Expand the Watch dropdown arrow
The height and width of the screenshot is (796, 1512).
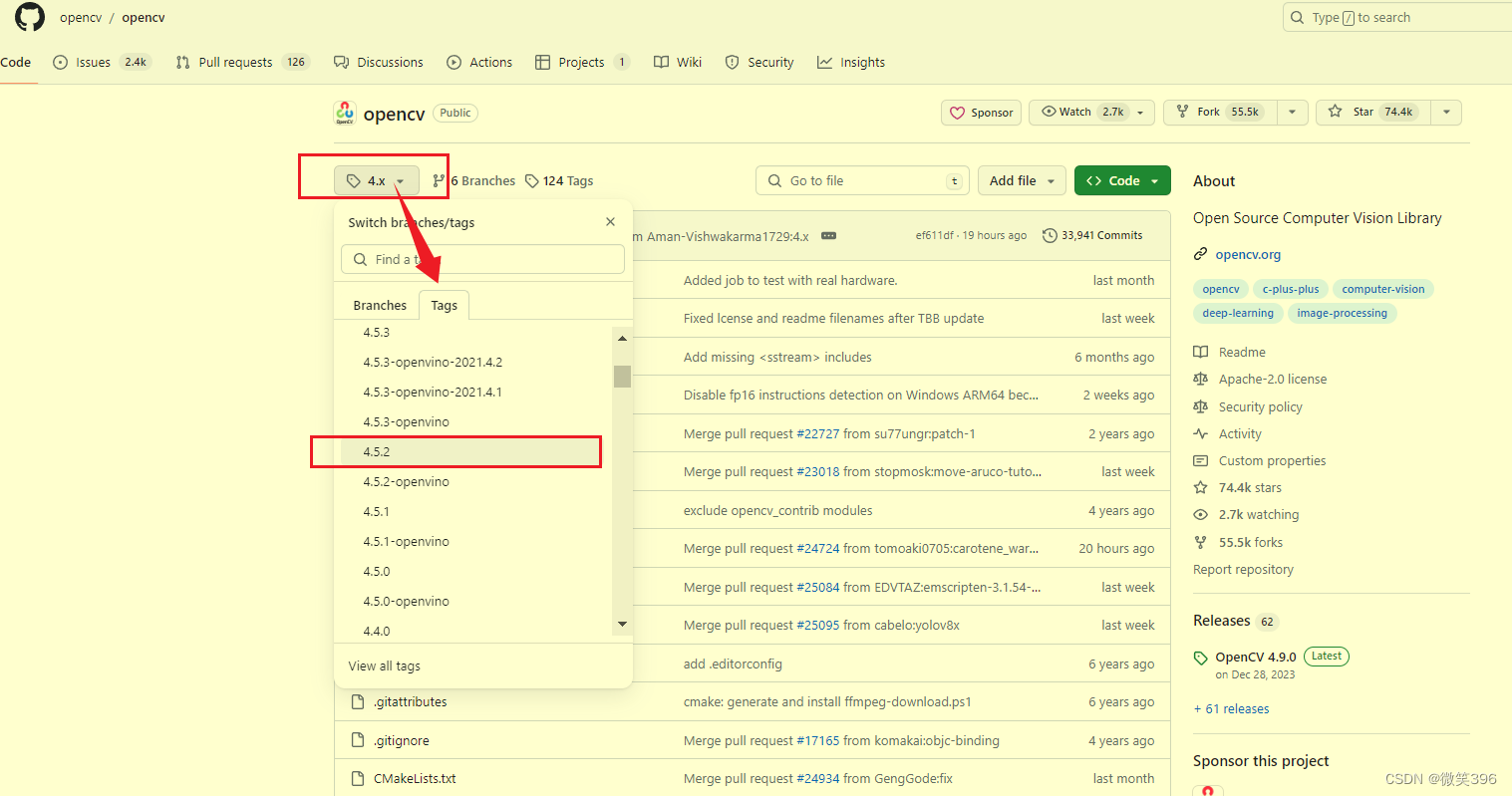pyautogui.click(x=1142, y=113)
